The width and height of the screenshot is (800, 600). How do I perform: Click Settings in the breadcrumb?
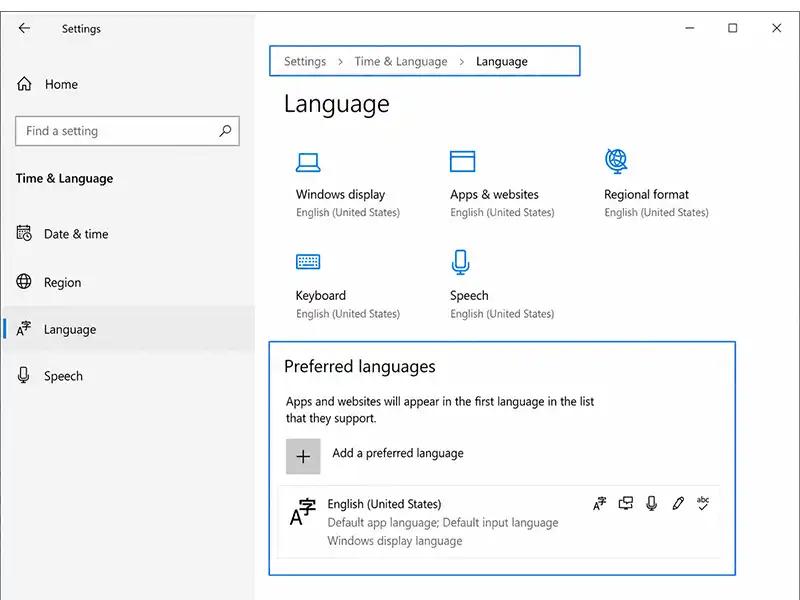[x=305, y=61]
